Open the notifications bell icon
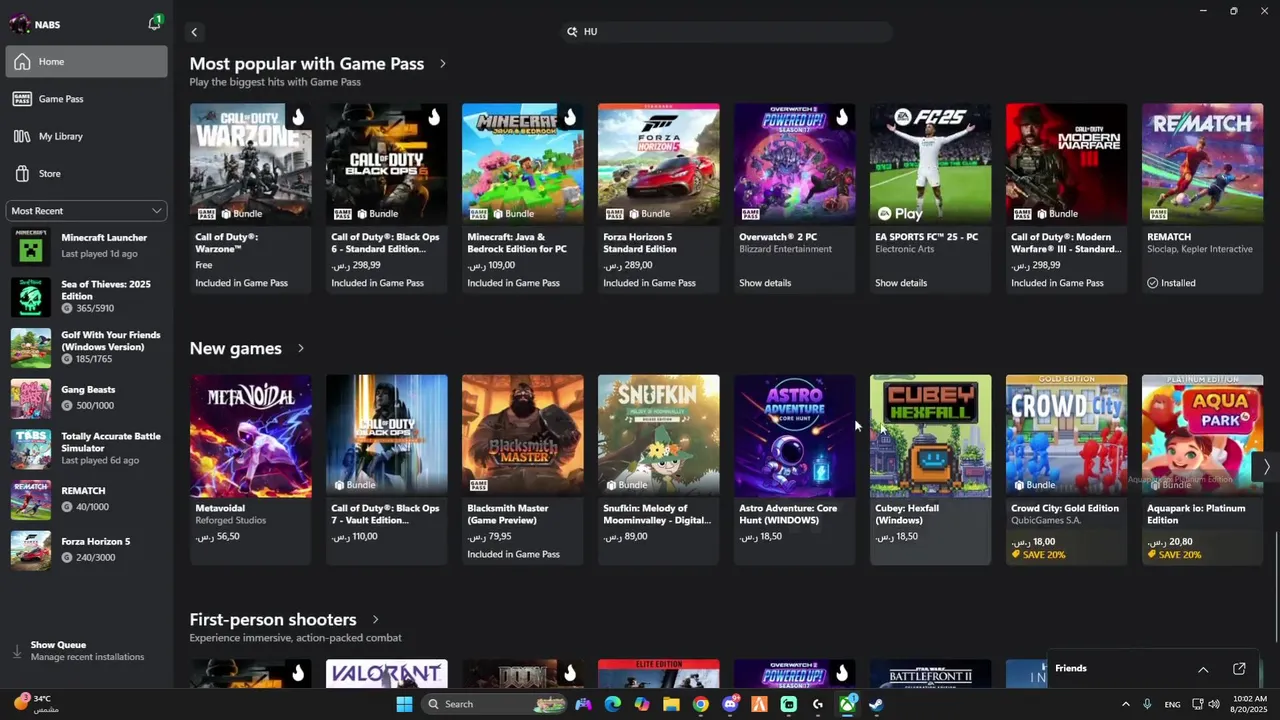This screenshot has width=1280, height=720. (155, 23)
